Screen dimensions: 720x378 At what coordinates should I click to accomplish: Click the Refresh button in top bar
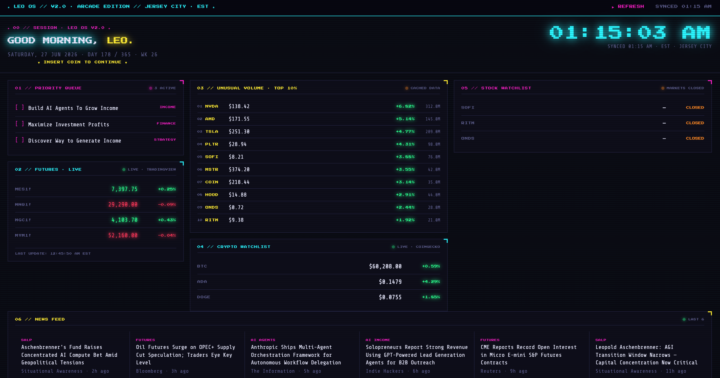(x=628, y=6)
